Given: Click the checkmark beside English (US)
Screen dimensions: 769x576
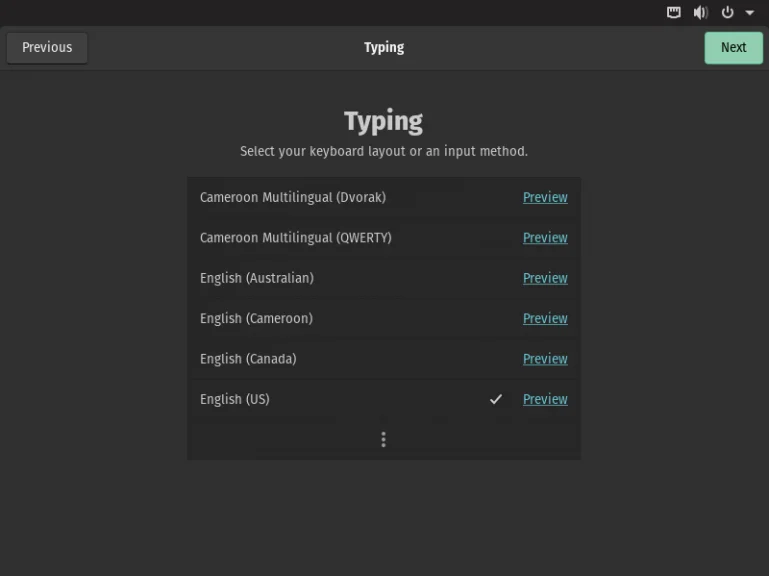Looking at the screenshot, I should (x=495, y=399).
